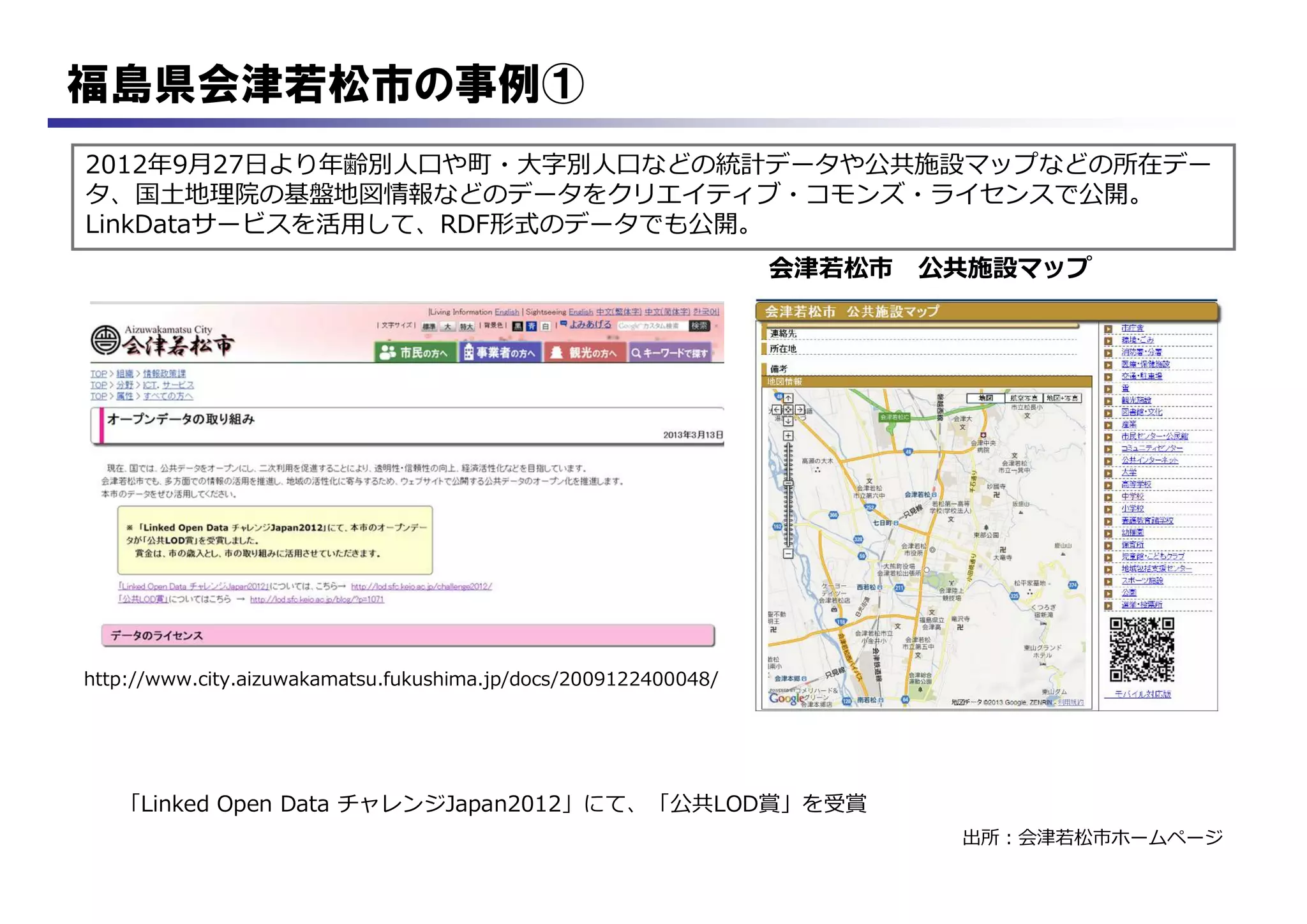Open the 保育所 category link
Viewport: 1307px width, 924px height.
click(1133, 544)
